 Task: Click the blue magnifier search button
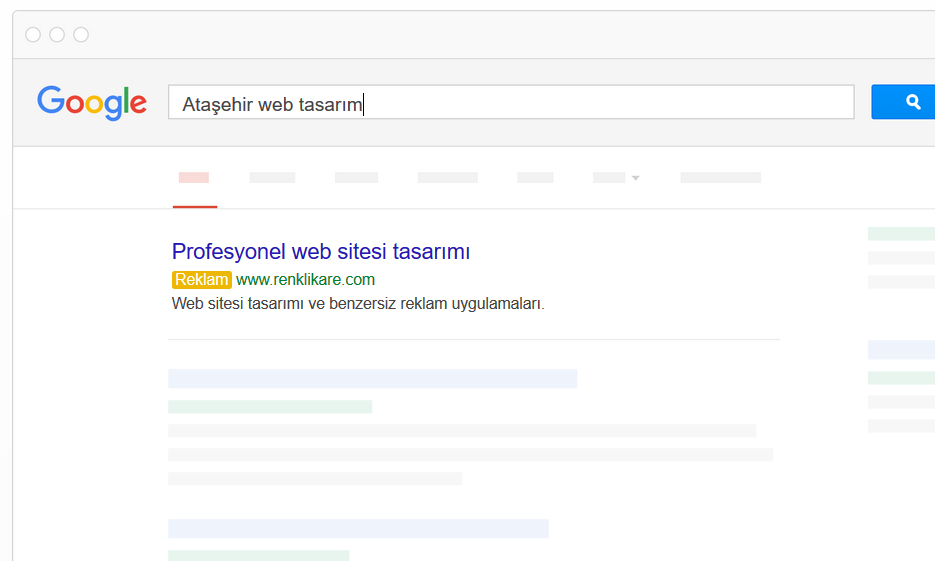(x=903, y=102)
